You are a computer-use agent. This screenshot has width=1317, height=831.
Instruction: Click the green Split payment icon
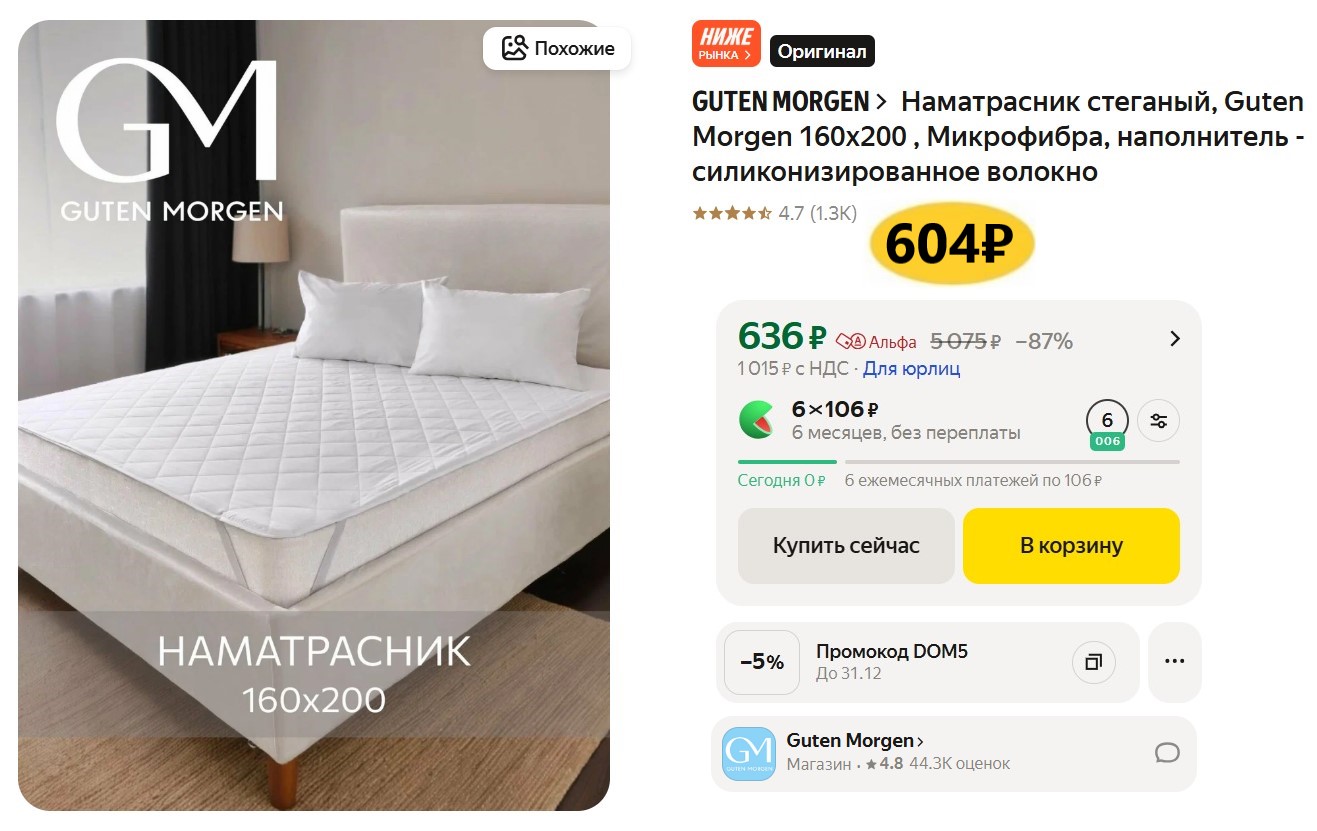pyautogui.click(x=756, y=421)
